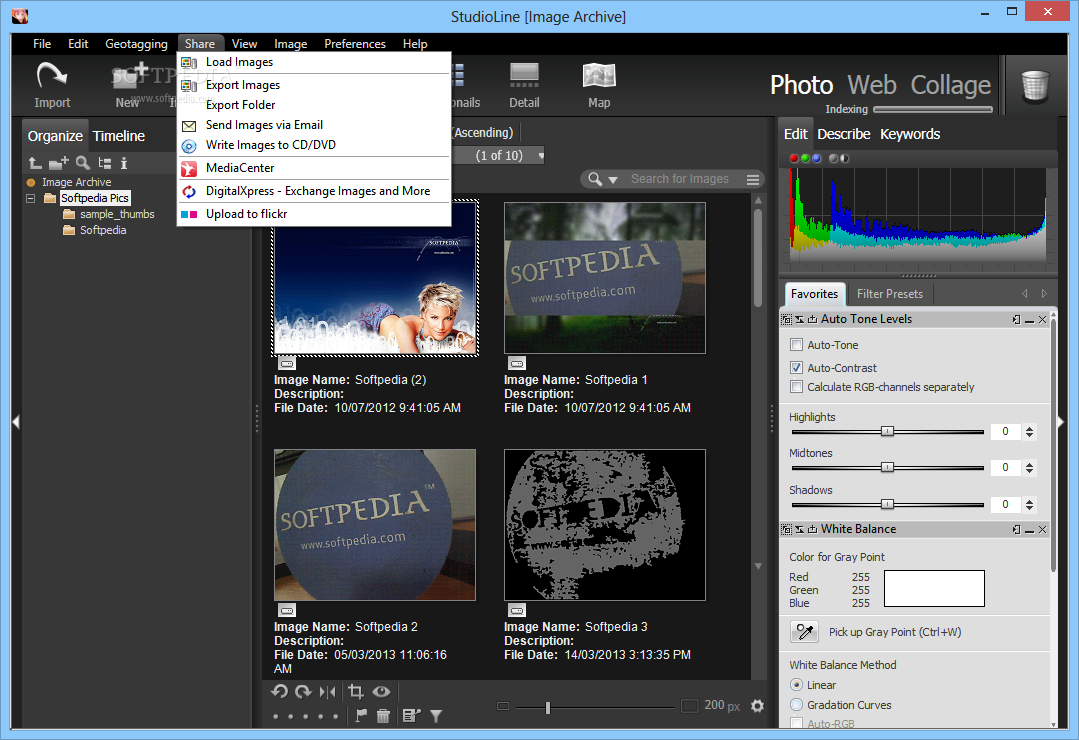Image resolution: width=1079 pixels, height=740 pixels.
Task: Select the Linear white balance method
Action: [796, 685]
